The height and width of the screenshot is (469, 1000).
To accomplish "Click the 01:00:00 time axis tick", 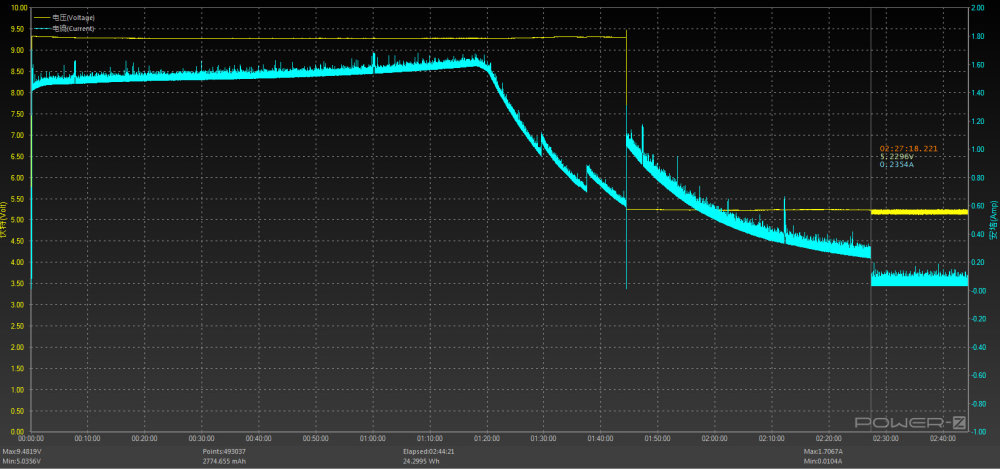I will [373, 439].
